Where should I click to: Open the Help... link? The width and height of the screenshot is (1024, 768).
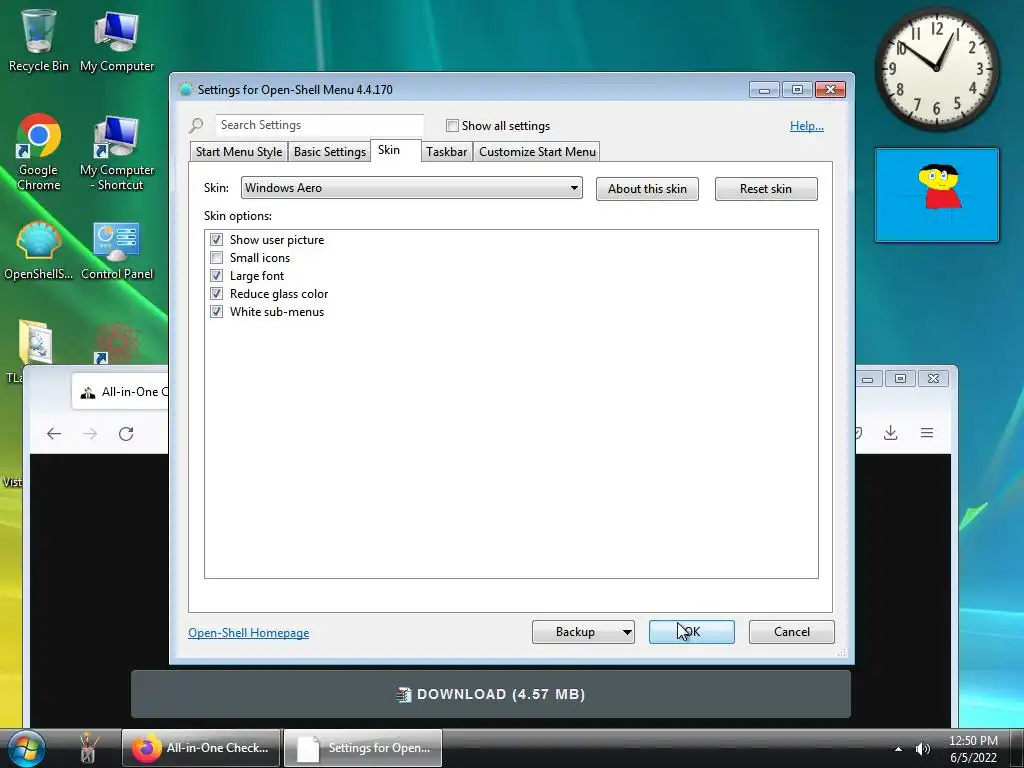(807, 125)
